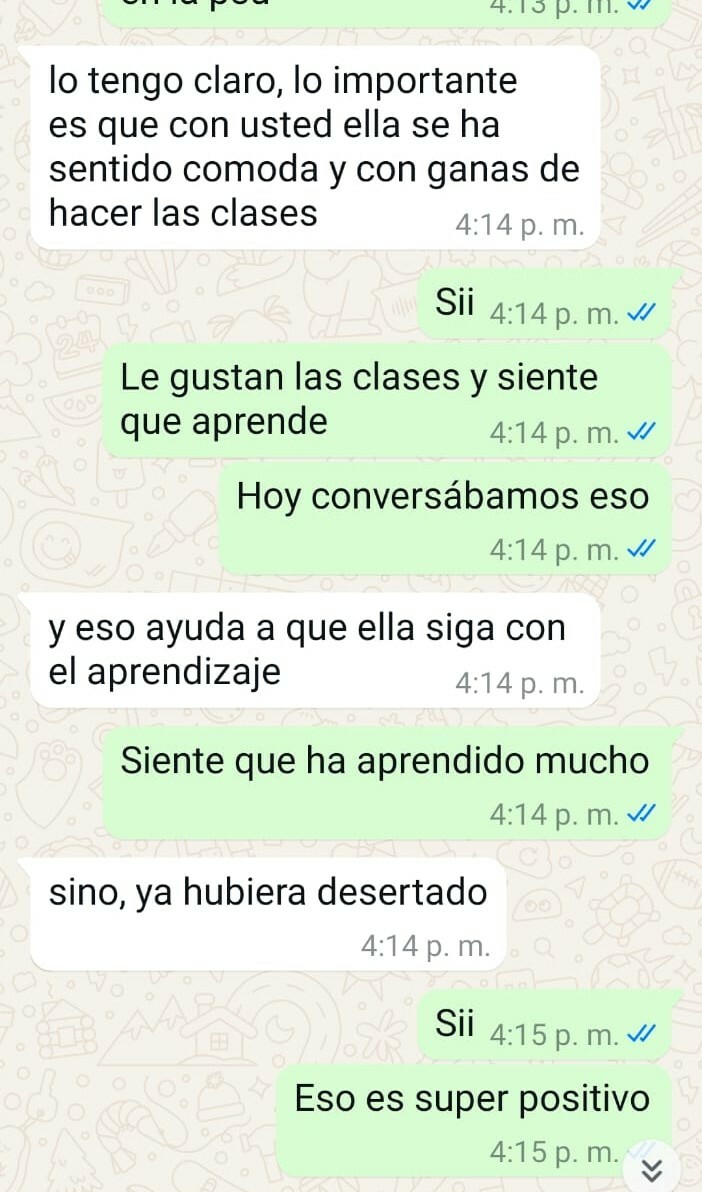This screenshot has height=1192, width=702.
Task: Tap the message 'y eso ayuda a que ella siga'
Action: pos(315,651)
